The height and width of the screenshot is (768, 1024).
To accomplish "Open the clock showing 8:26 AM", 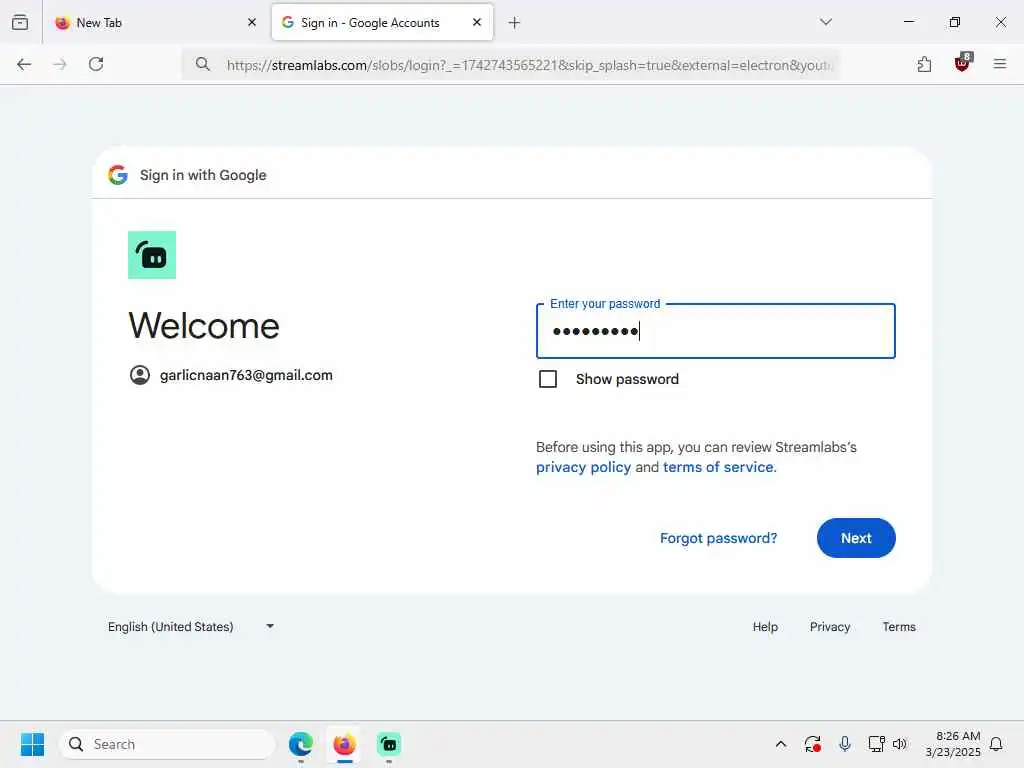I will [953, 744].
